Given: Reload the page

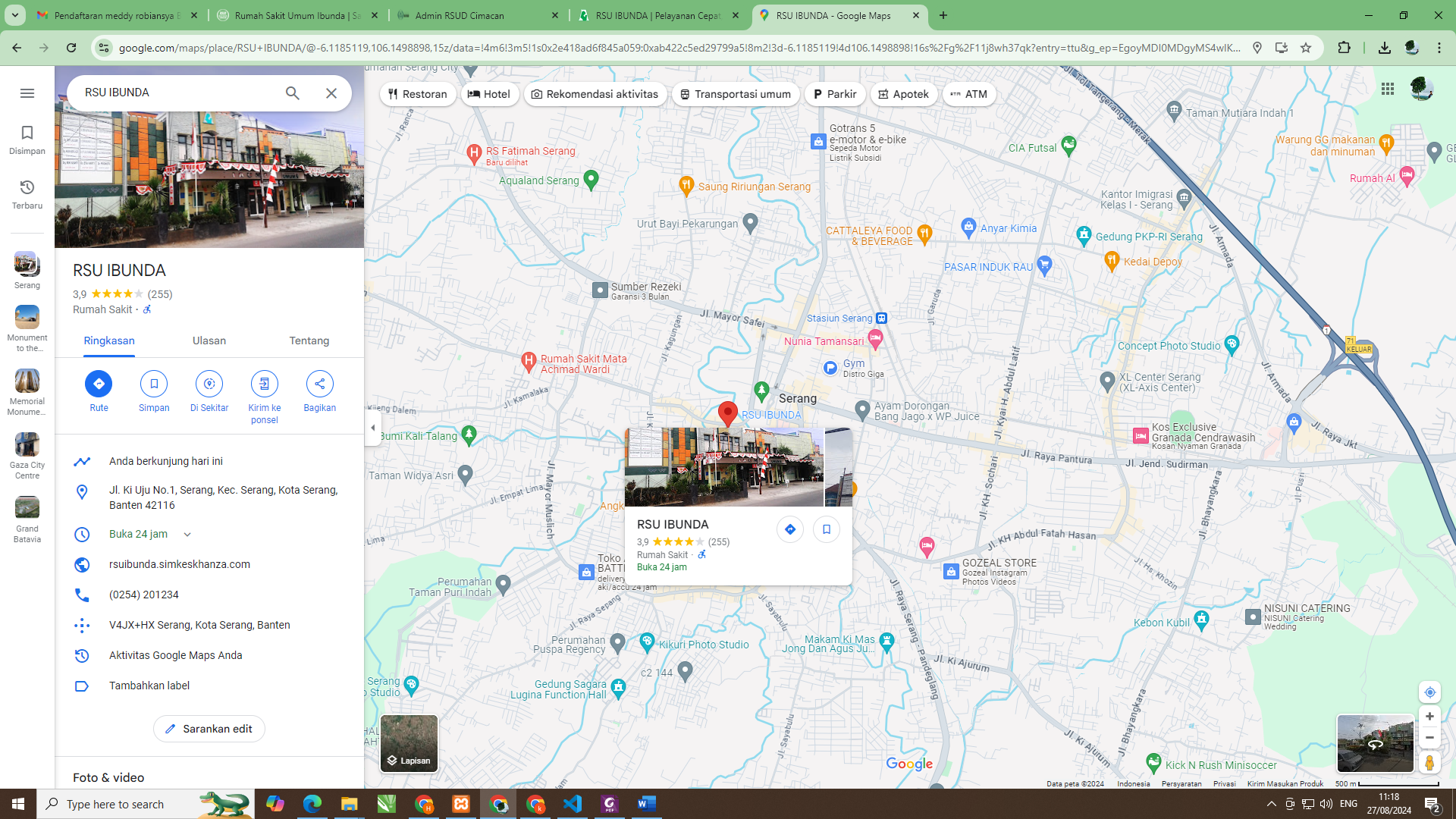Looking at the screenshot, I should point(71,48).
